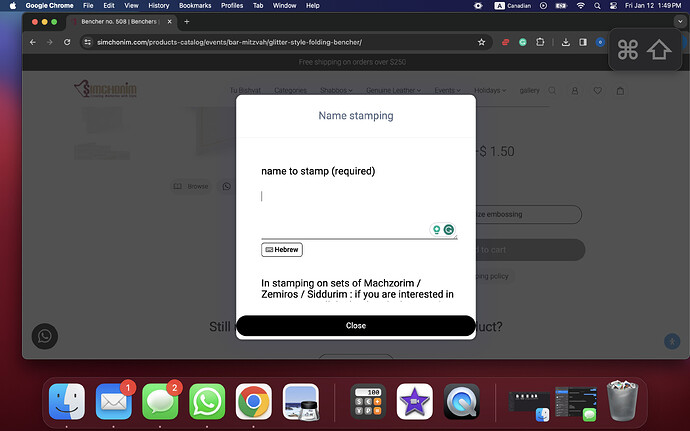The width and height of the screenshot is (690, 431).
Task: Open the Chrome extensions puzzle menu
Action: coord(540,42)
